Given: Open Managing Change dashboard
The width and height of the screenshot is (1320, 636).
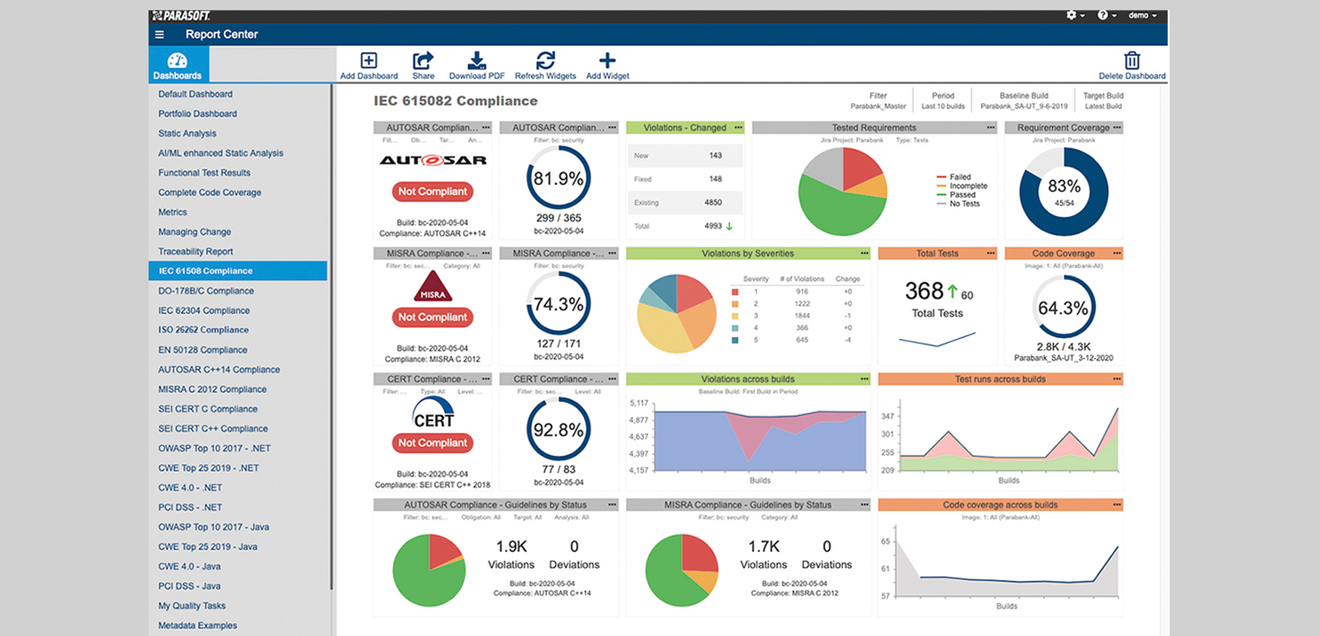Looking at the screenshot, I should point(194,232).
